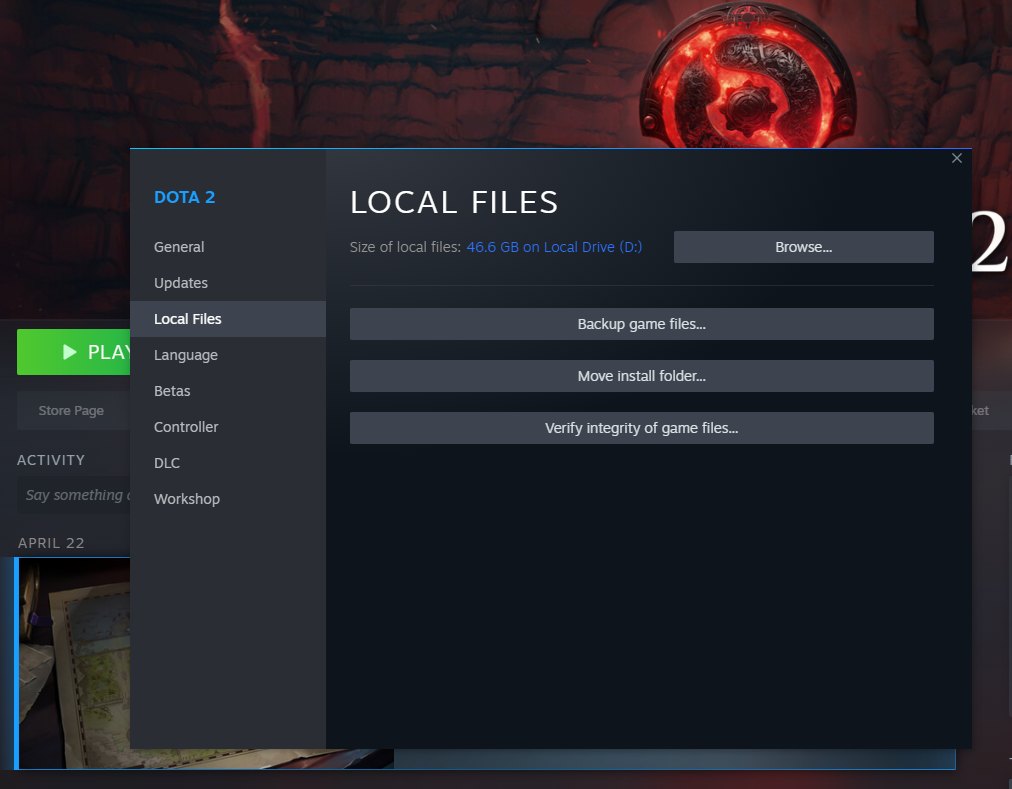Switch to the Workshop section
The image size is (1012, 789).
point(228,499)
